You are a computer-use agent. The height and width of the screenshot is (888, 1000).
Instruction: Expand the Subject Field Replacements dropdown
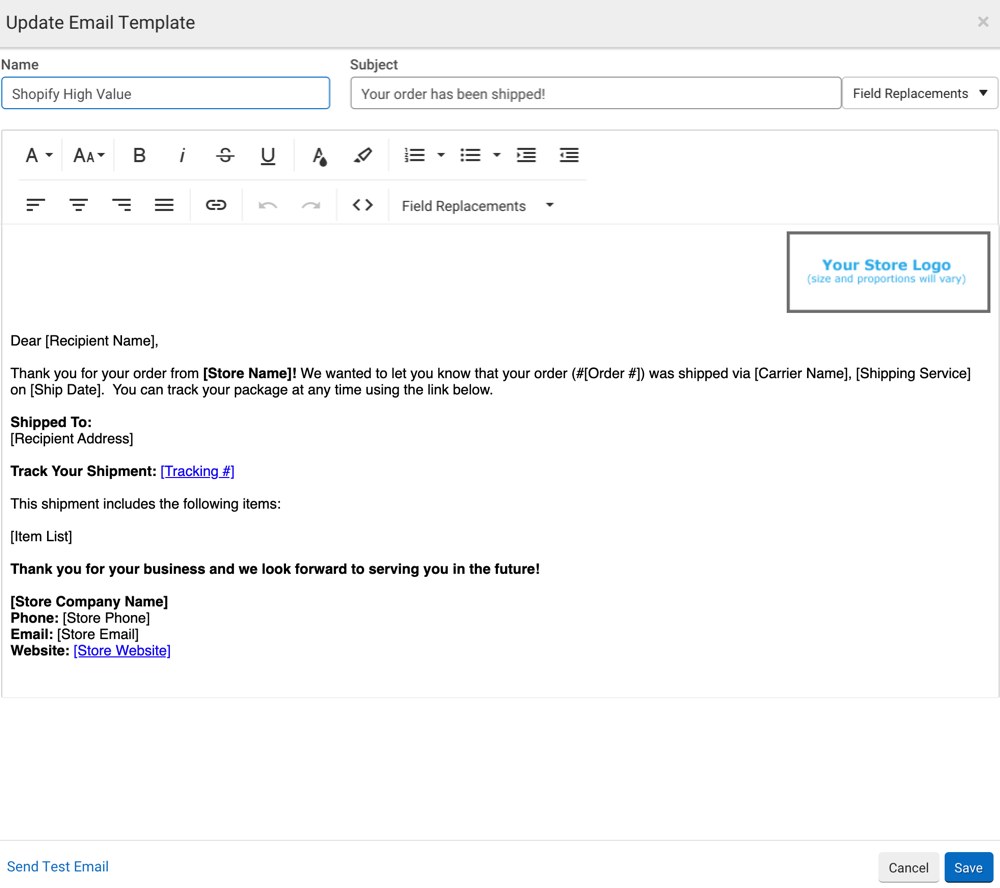(x=920, y=93)
